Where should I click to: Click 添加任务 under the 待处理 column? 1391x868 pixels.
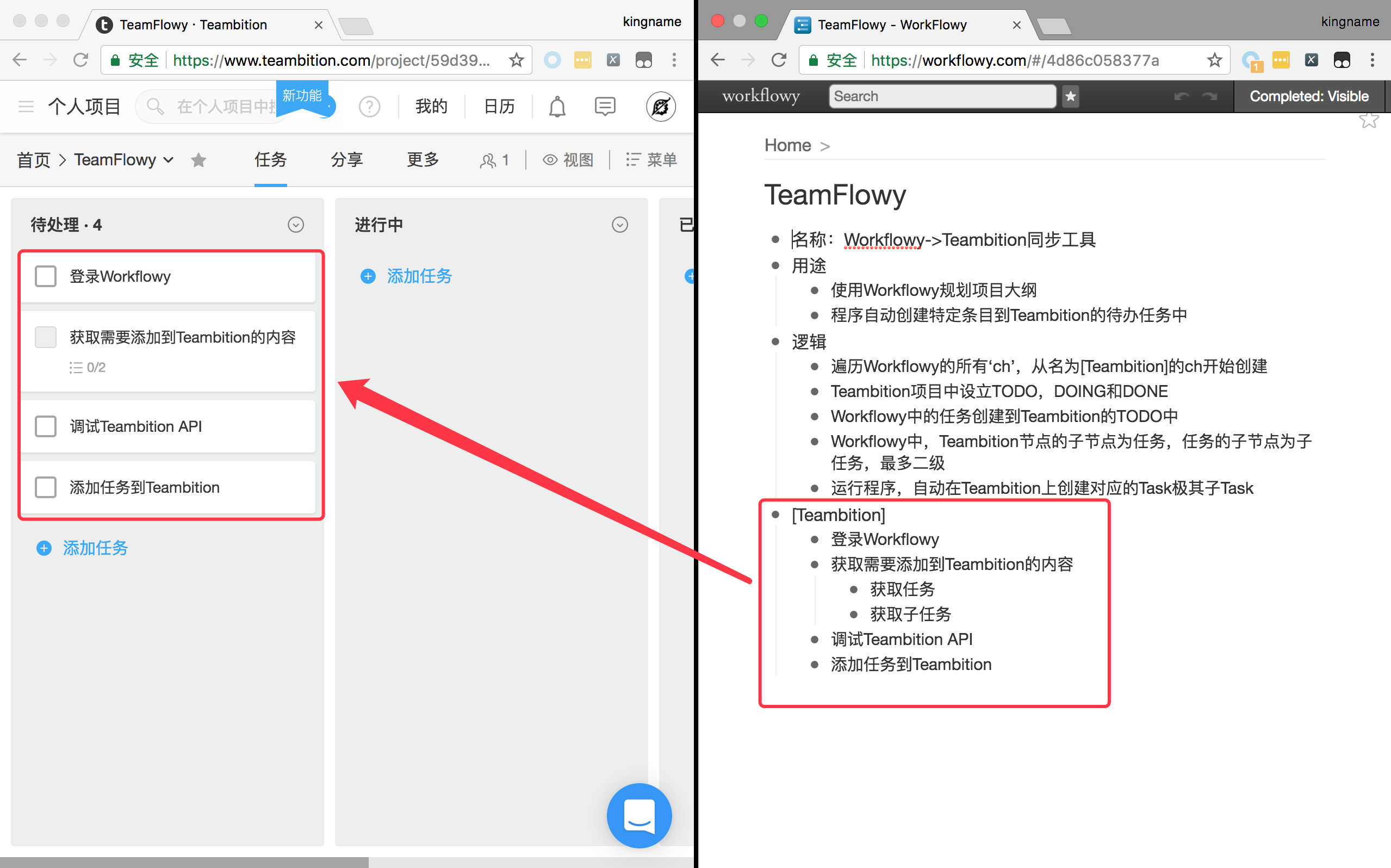pos(95,548)
